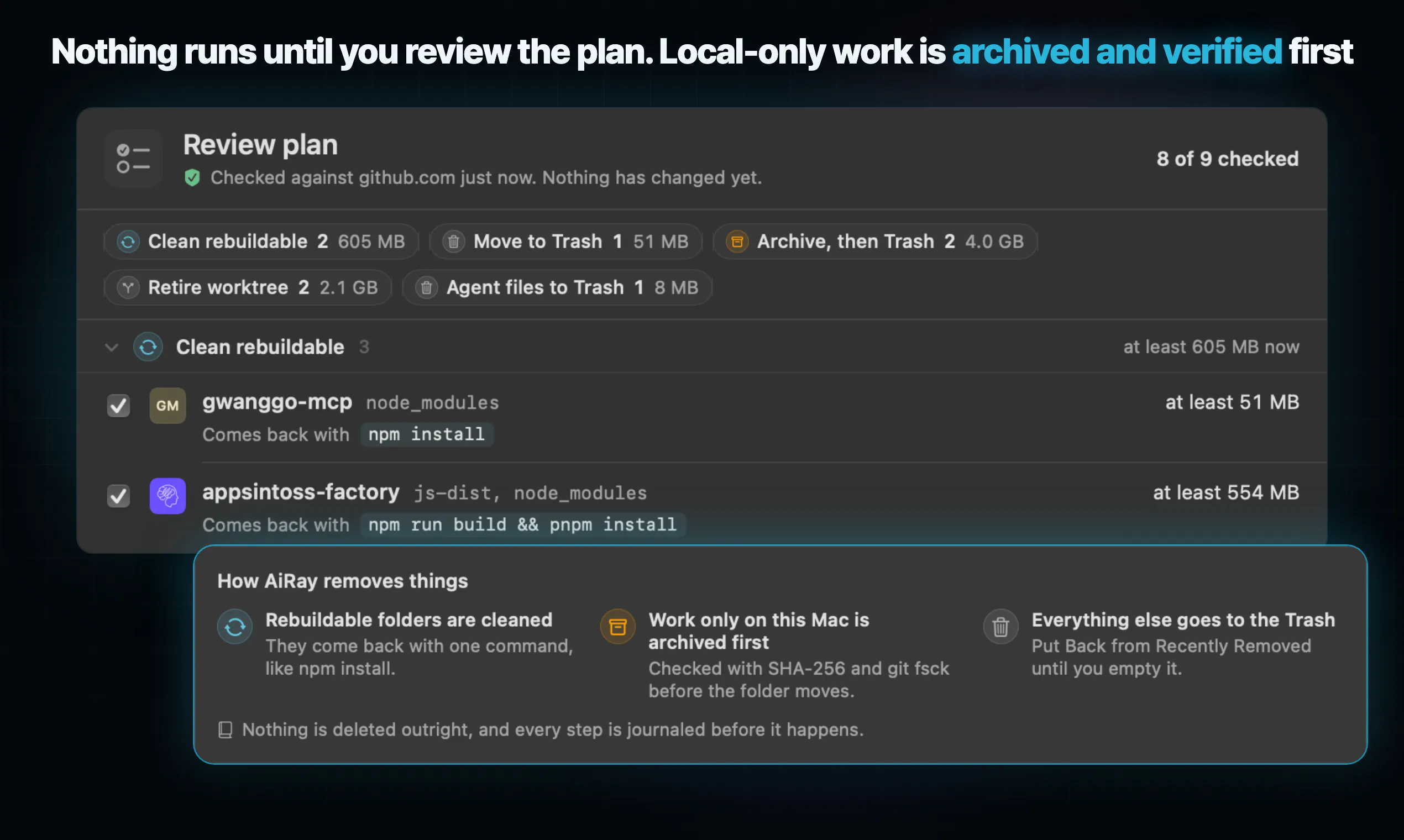Click the archive box icon beside Work only on this Mac
Image resolution: width=1404 pixels, height=840 pixels.
coord(617,627)
